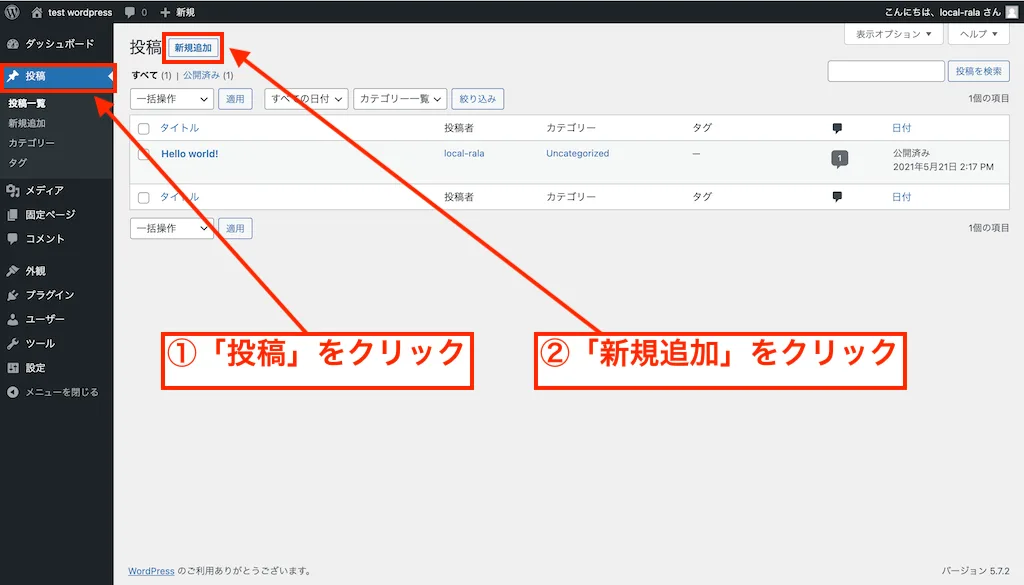The width and height of the screenshot is (1024, 585).
Task: Click the 投稿 pushpin icon
Action: pyautogui.click(x=13, y=76)
